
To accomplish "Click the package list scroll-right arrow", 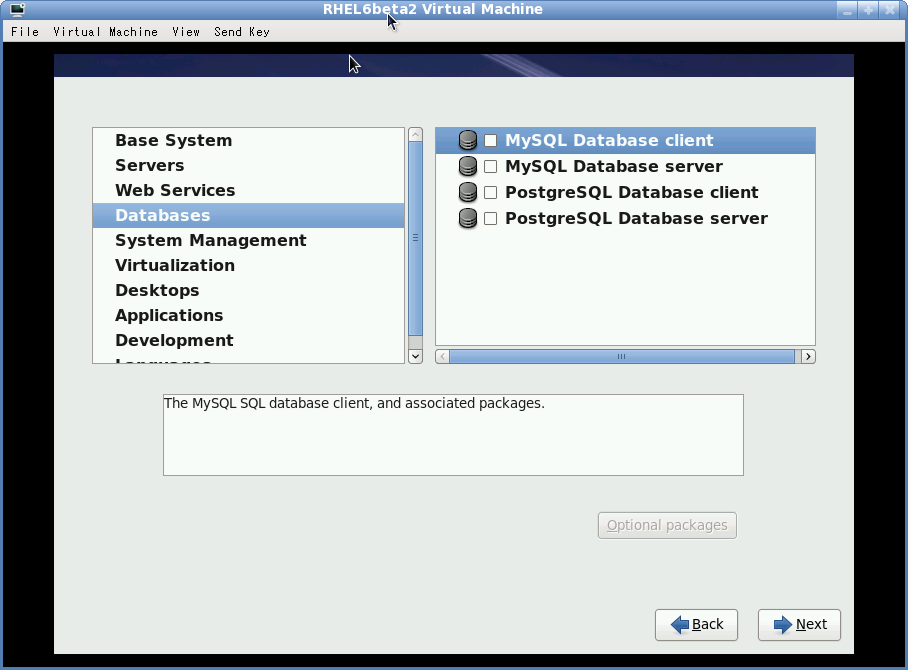I will click(808, 357).
